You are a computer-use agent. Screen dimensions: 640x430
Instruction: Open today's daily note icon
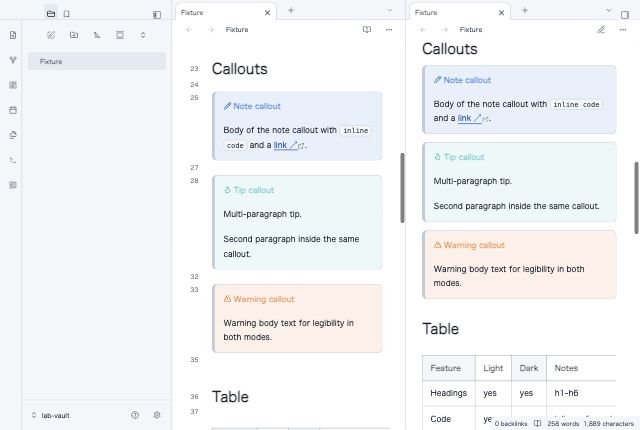[13, 110]
